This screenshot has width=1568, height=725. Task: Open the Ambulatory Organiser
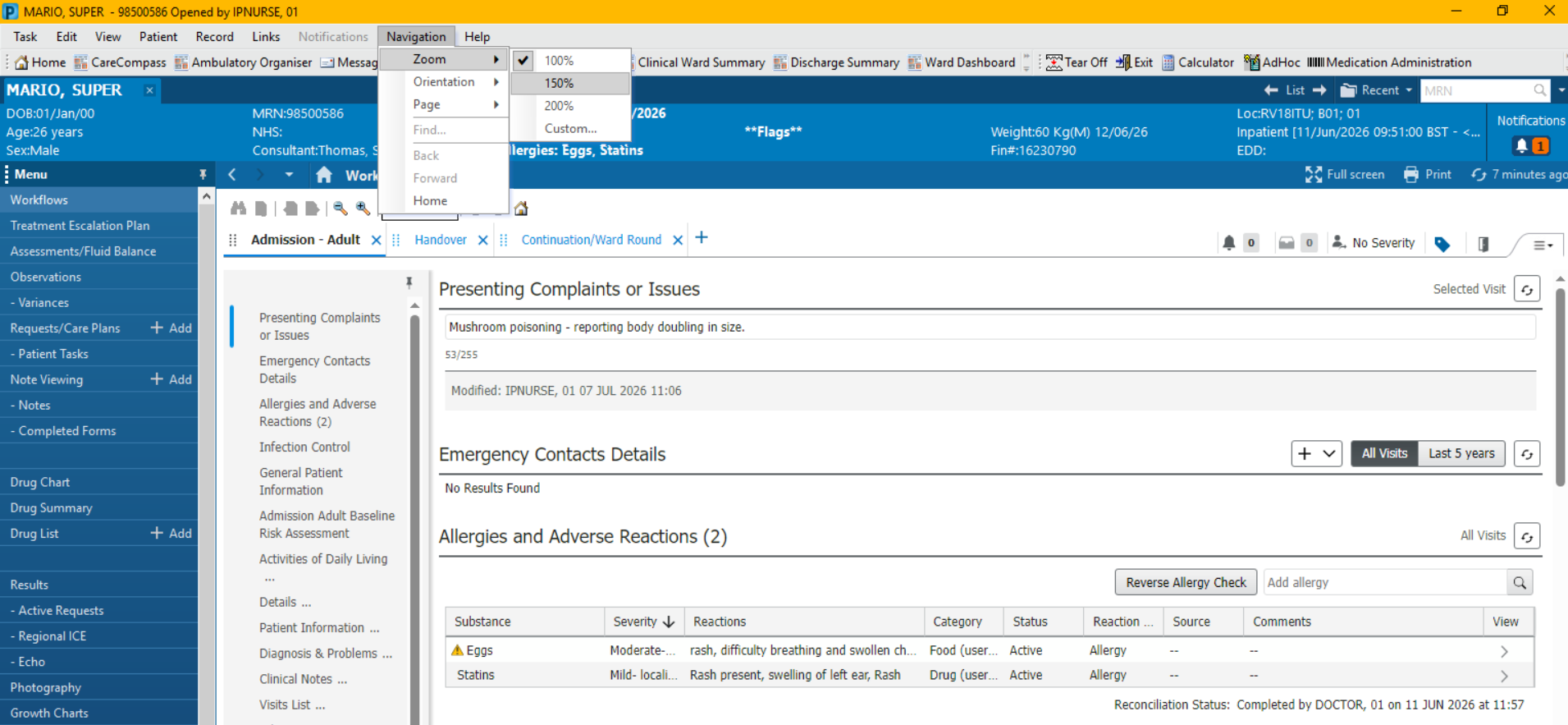pos(243,62)
